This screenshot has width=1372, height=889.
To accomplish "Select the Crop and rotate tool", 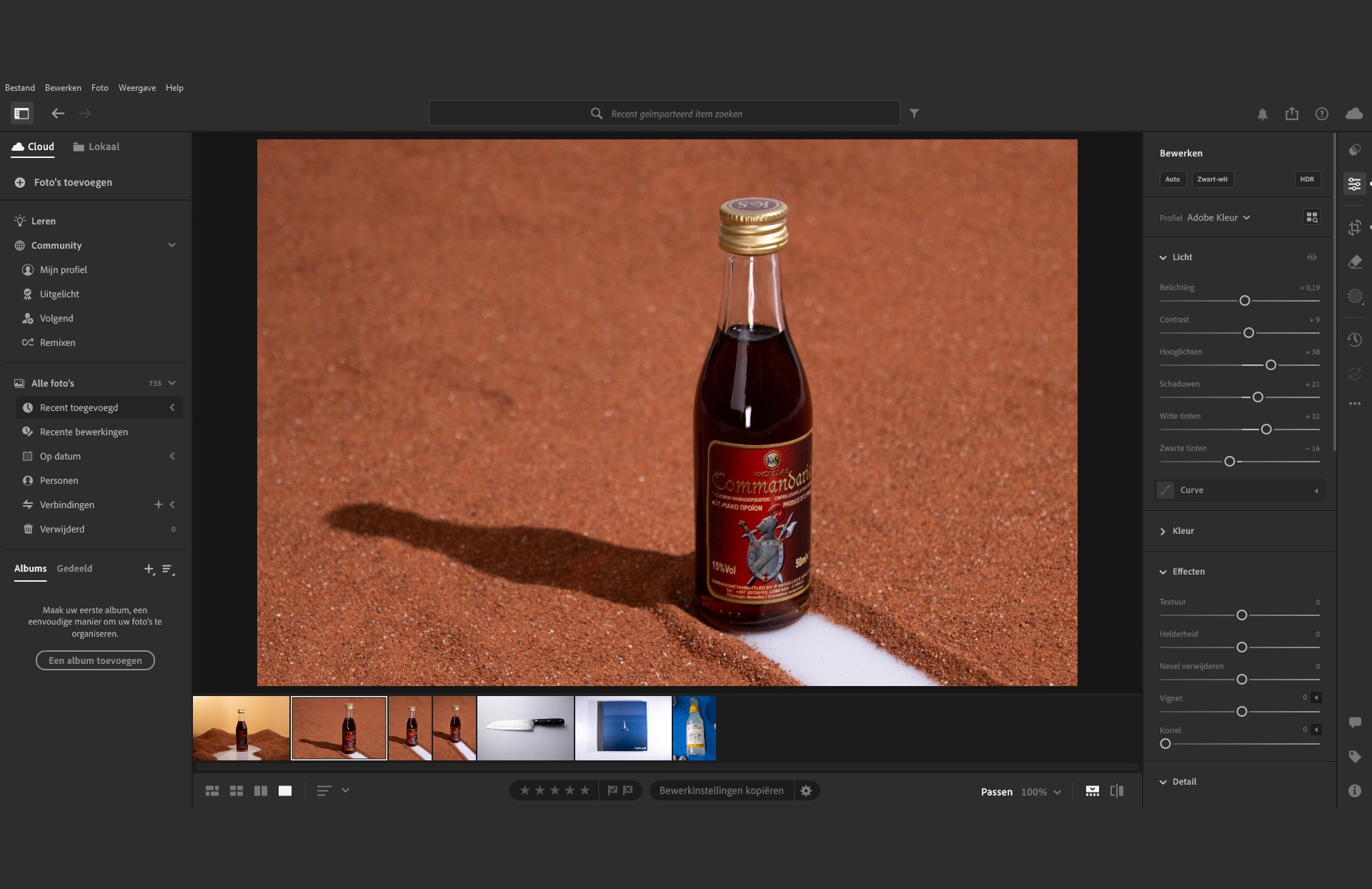I will coord(1355,227).
